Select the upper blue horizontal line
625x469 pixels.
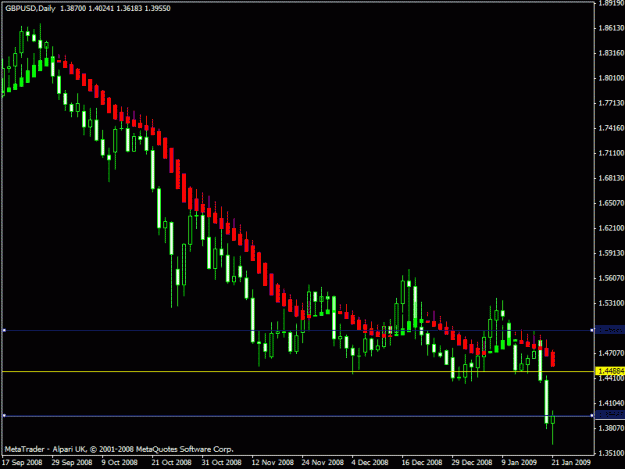[298, 330]
